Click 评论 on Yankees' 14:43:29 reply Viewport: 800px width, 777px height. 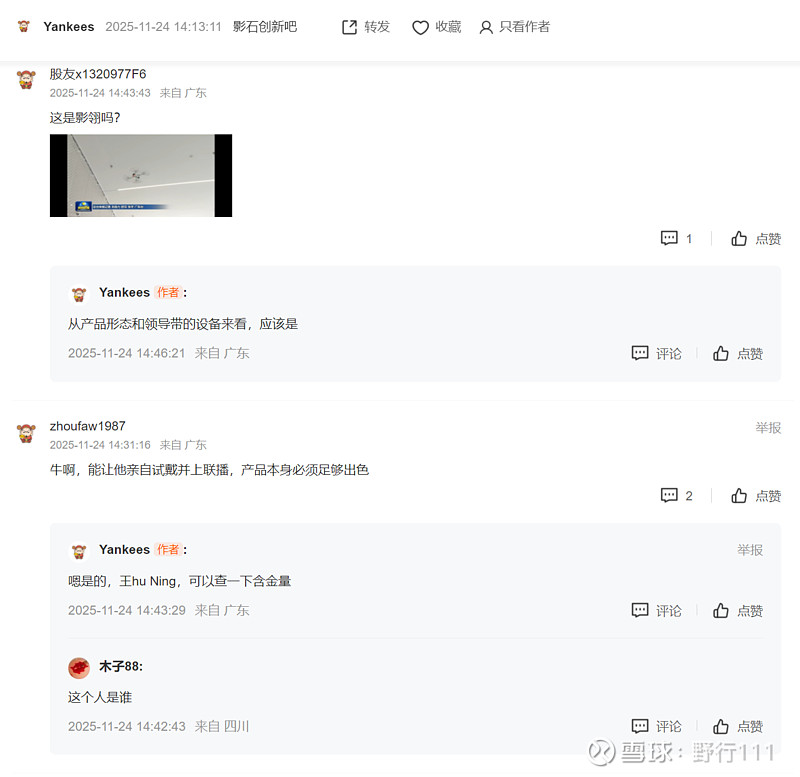coord(657,610)
